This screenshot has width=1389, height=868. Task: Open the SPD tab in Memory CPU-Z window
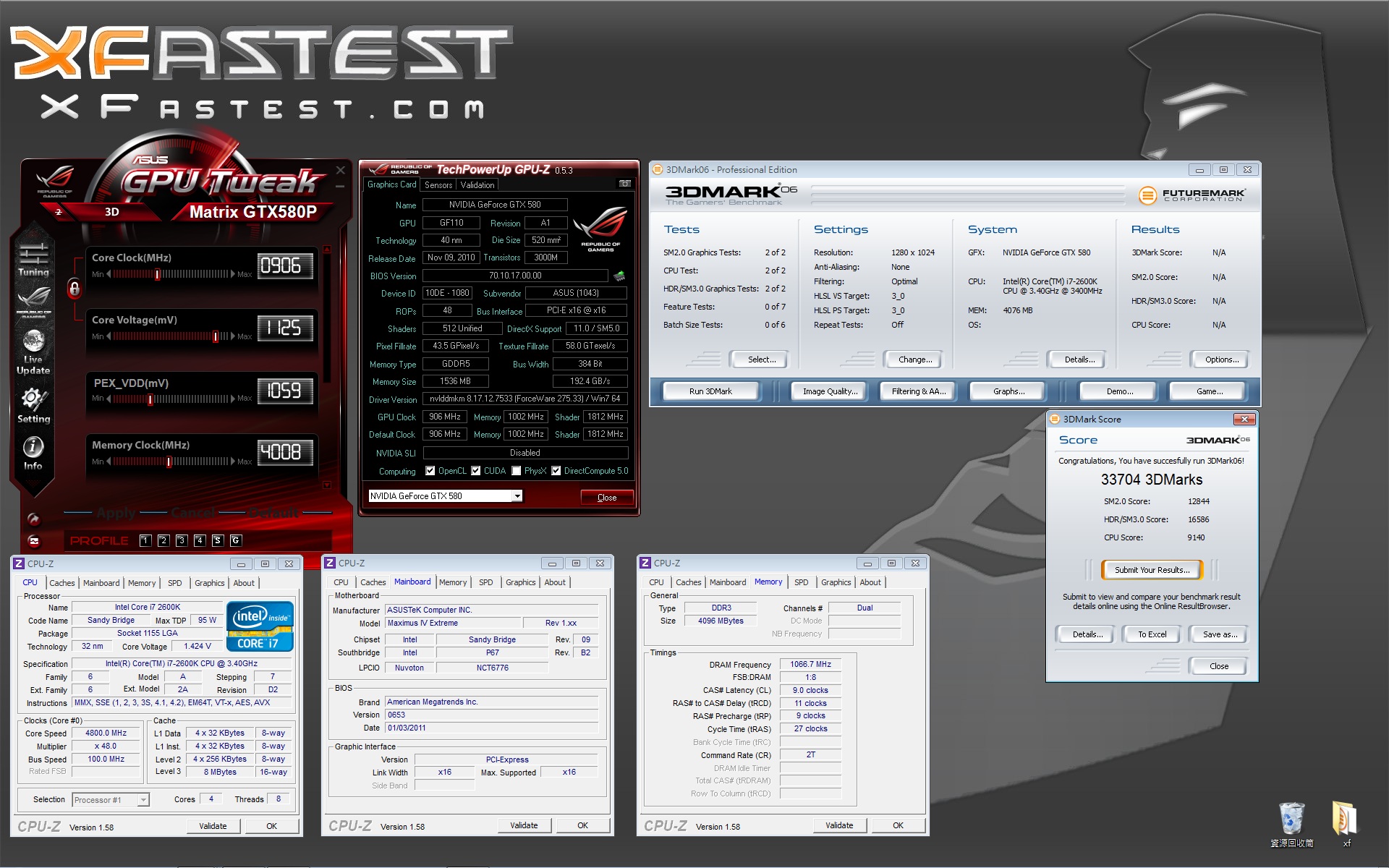pyautogui.click(x=801, y=582)
